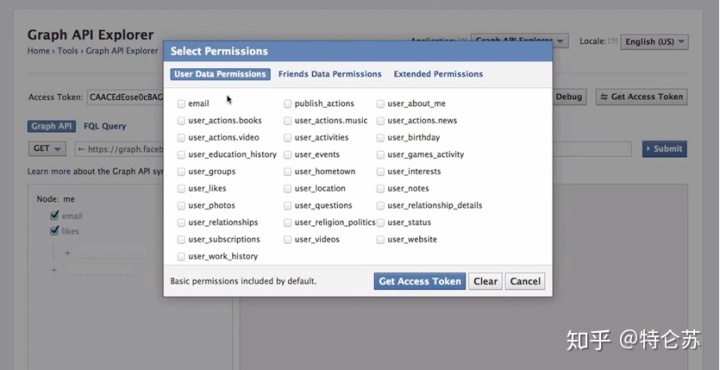This screenshot has height=370, width=720.
Task: Check the user_questions checkbox
Action: click(287, 206)
